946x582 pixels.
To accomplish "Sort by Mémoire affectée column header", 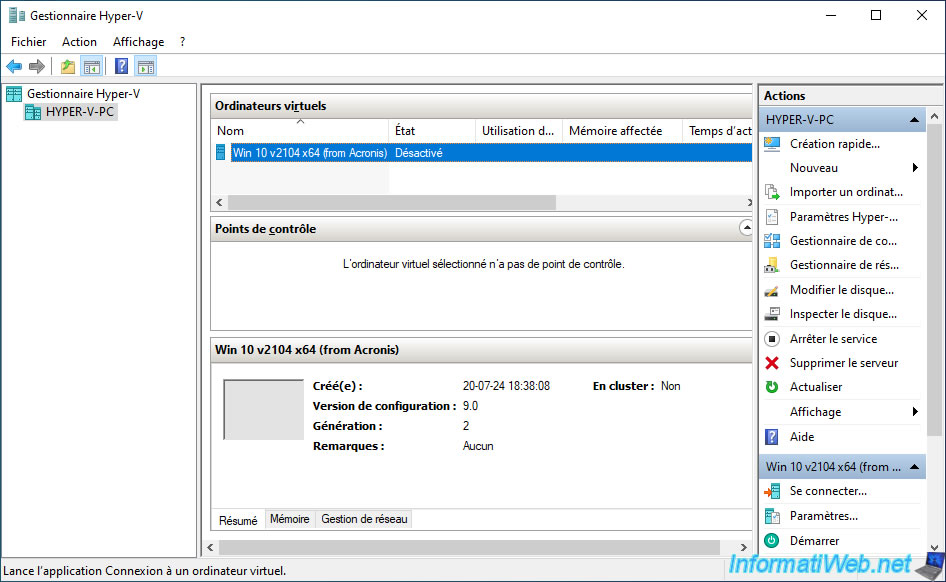I will (x=622, y=131).
